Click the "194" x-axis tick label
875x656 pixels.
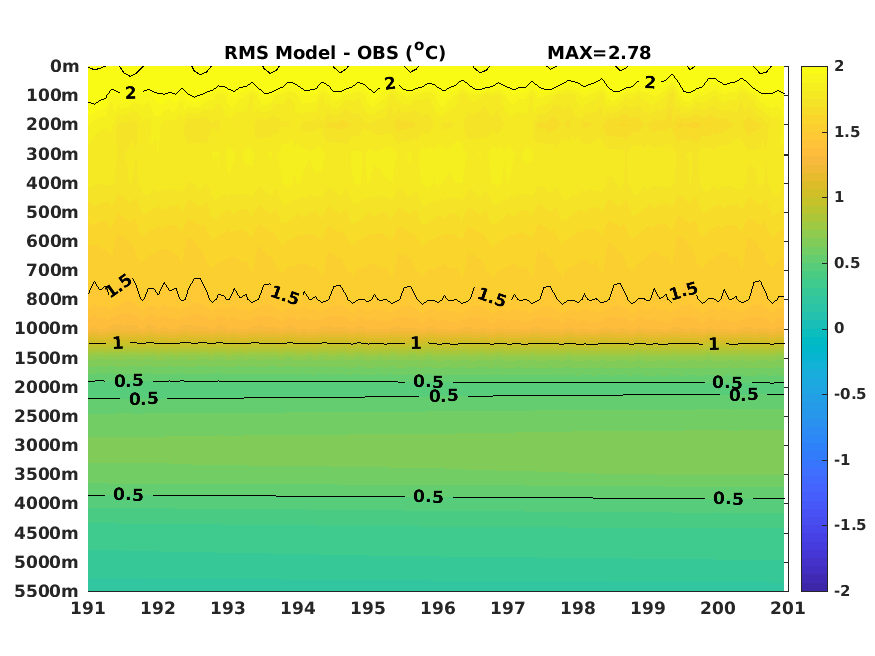coord(298,608)
